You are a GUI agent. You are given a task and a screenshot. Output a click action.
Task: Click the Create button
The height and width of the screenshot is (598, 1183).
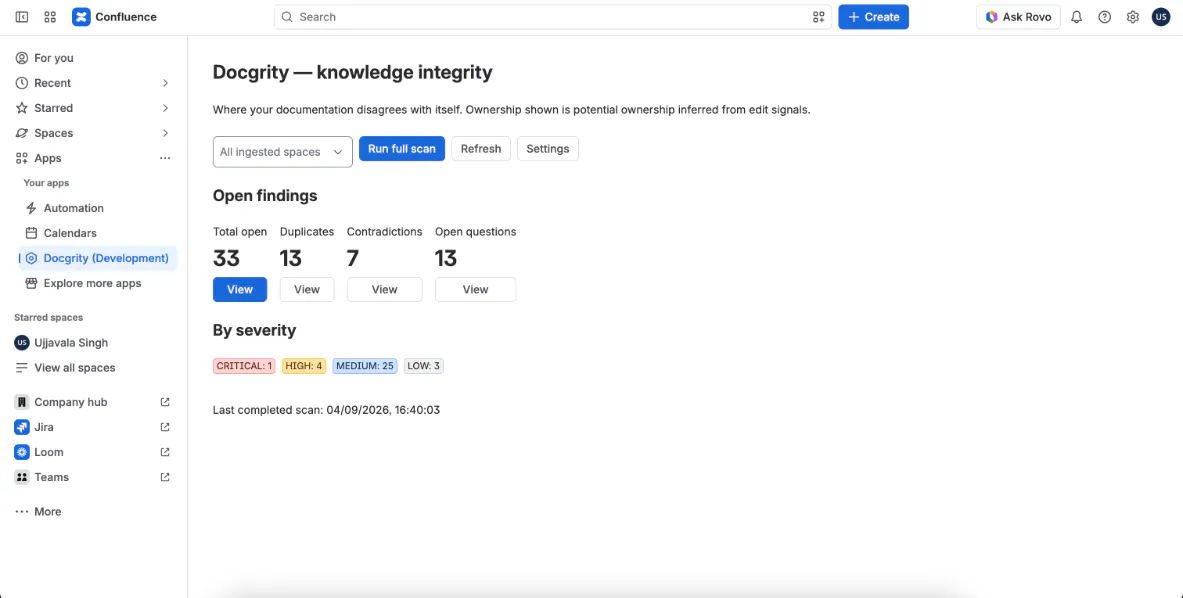pos(873,17)
